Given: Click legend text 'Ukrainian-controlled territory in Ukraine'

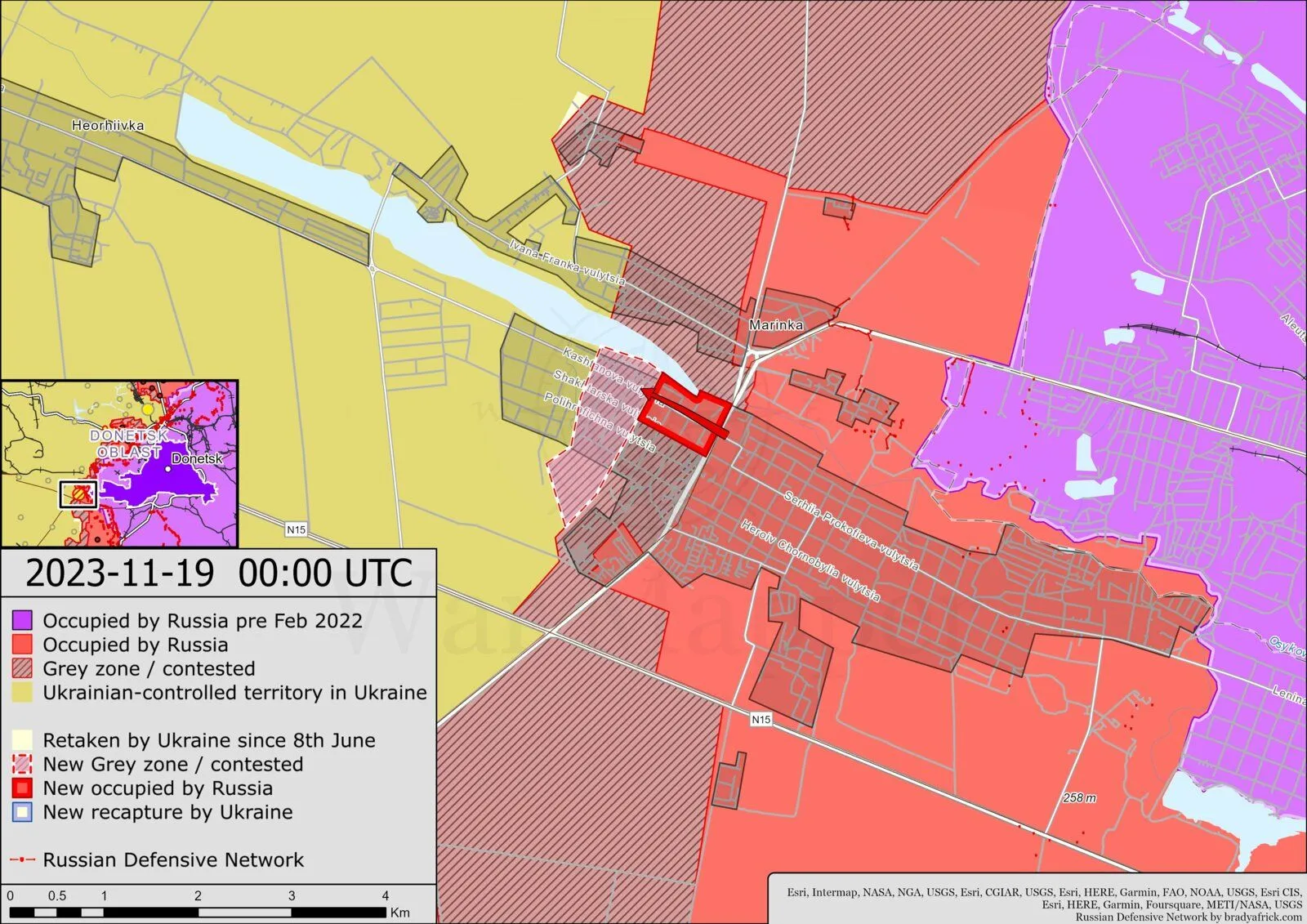Looking at the screenshot, I should click(x=235, y=692).
